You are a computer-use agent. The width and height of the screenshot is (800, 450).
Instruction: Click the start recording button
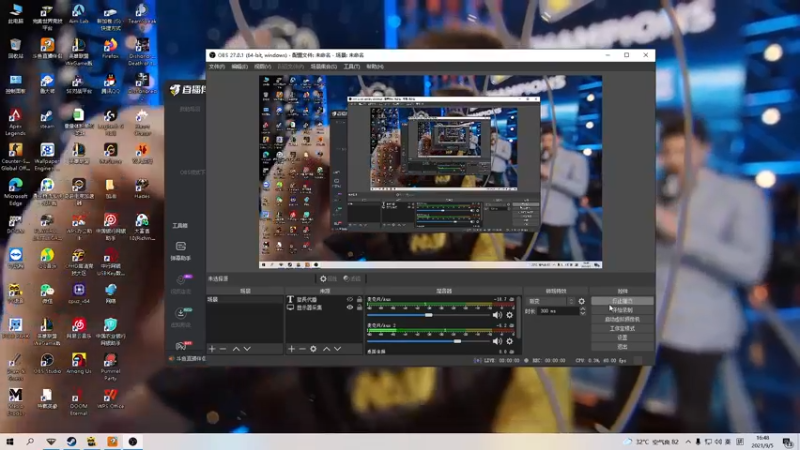[x=622, y=310]
